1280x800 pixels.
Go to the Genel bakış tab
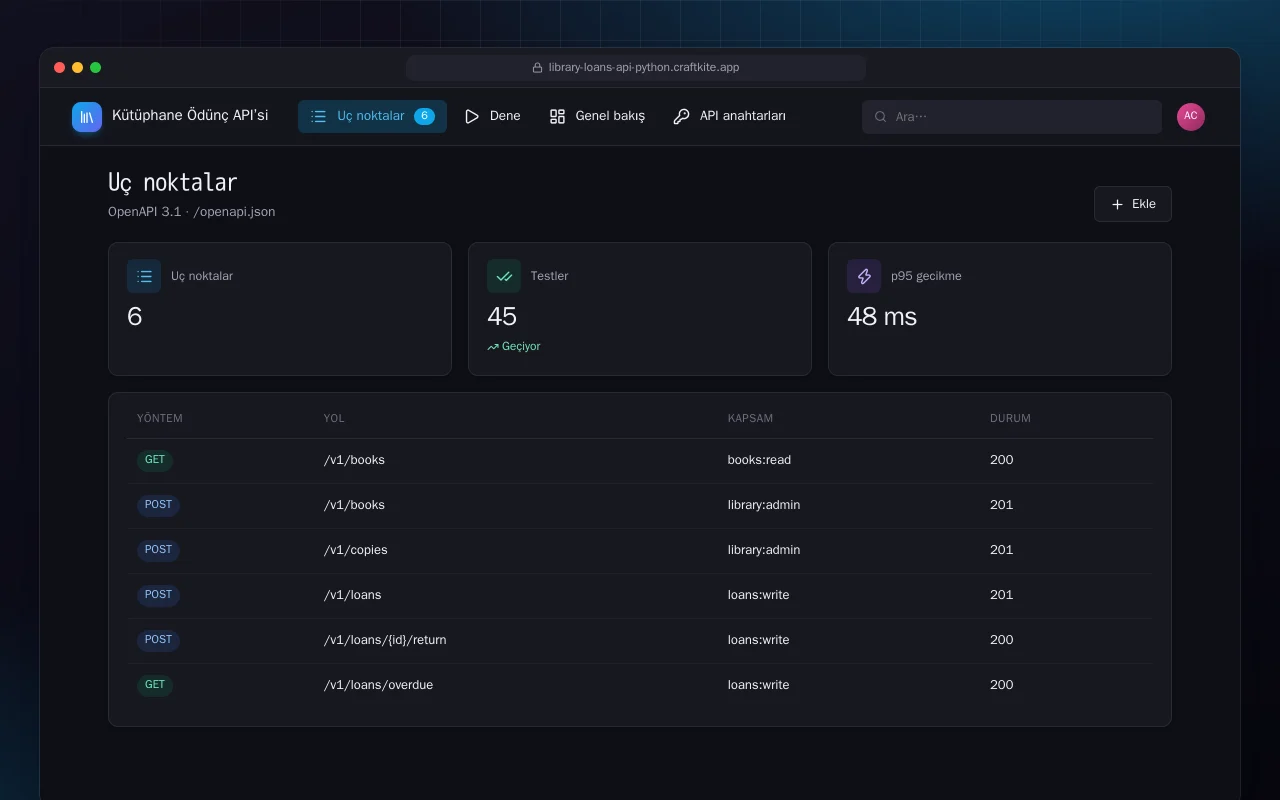(597, 116)
